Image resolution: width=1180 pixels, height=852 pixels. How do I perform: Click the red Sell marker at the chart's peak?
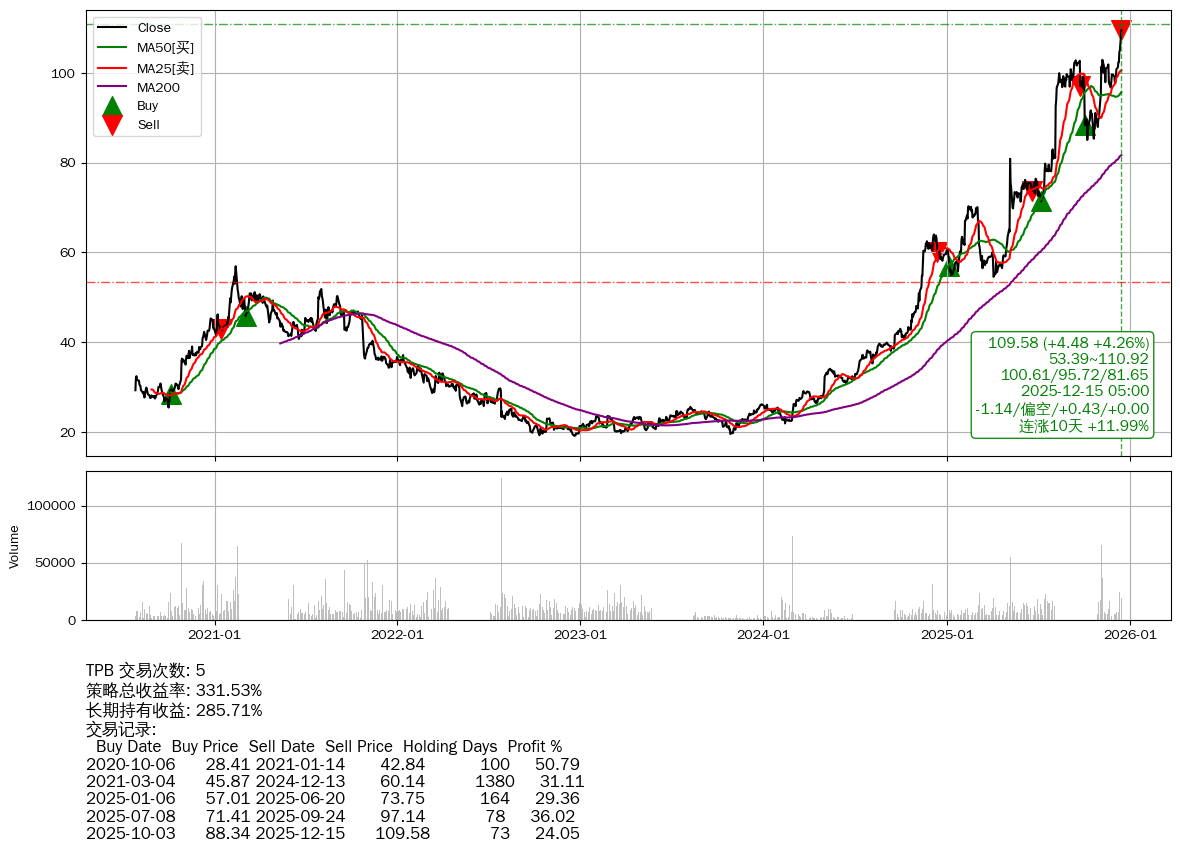tap(1121, 29)
